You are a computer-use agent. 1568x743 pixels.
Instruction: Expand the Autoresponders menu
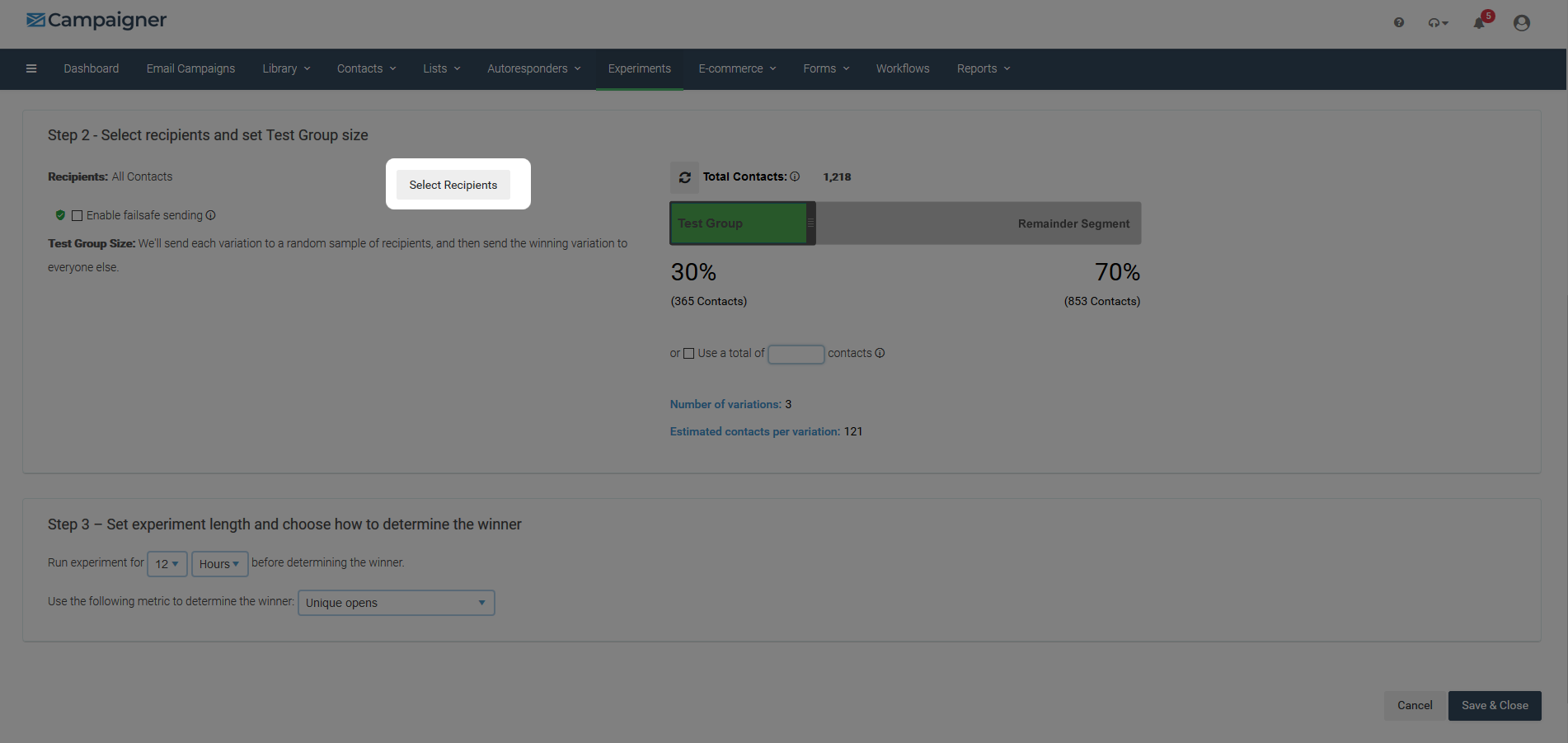[x=533, y=68]
